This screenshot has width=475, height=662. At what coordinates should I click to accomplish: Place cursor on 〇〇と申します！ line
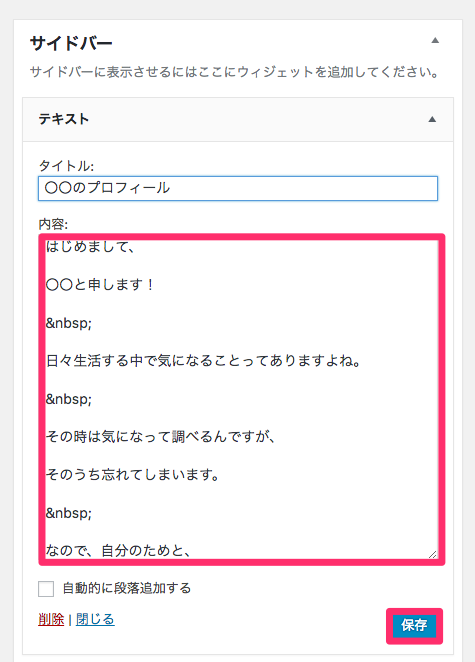click(x=100, y=285)
